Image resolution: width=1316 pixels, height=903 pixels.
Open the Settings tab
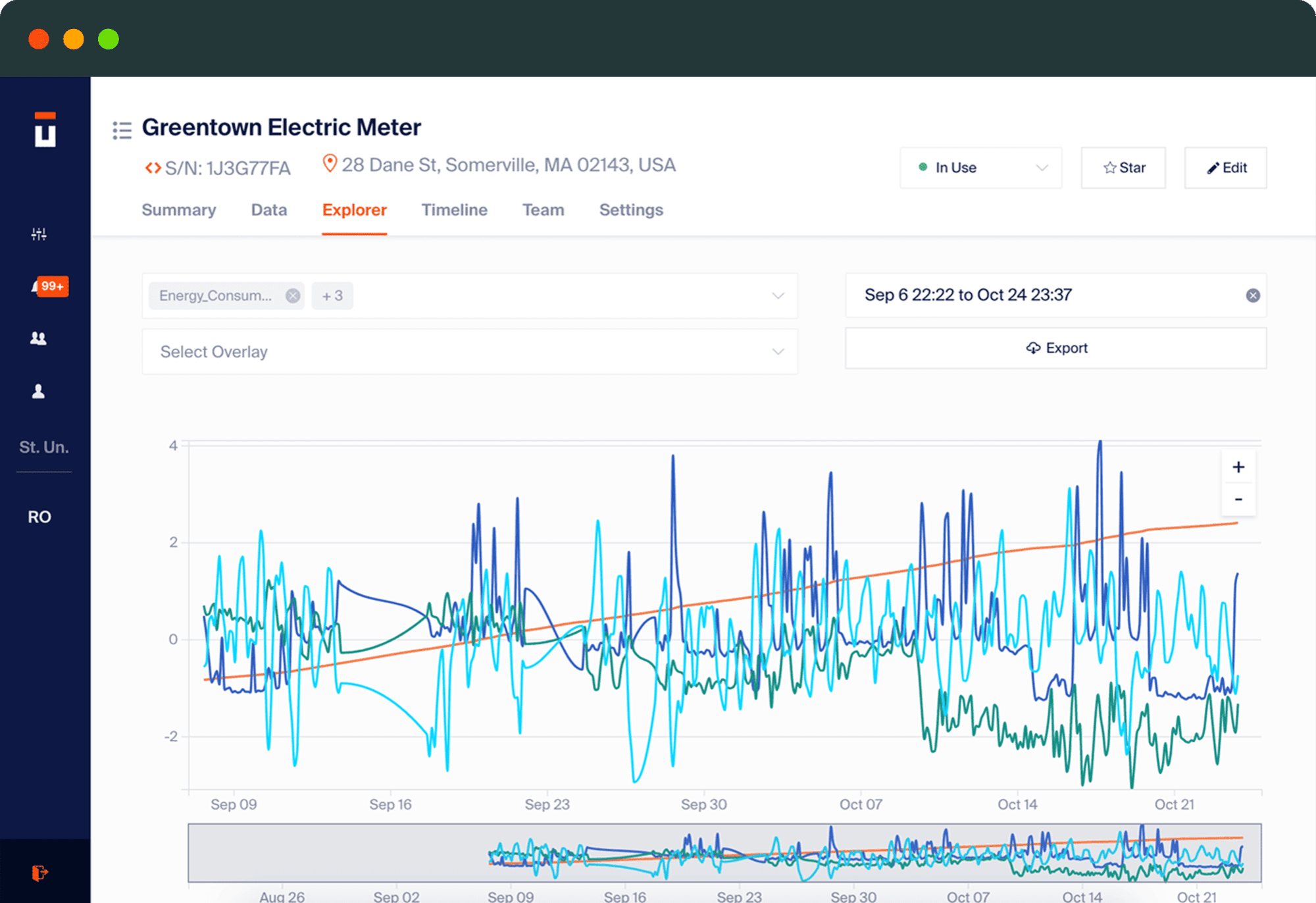click(x=631, y=210)
